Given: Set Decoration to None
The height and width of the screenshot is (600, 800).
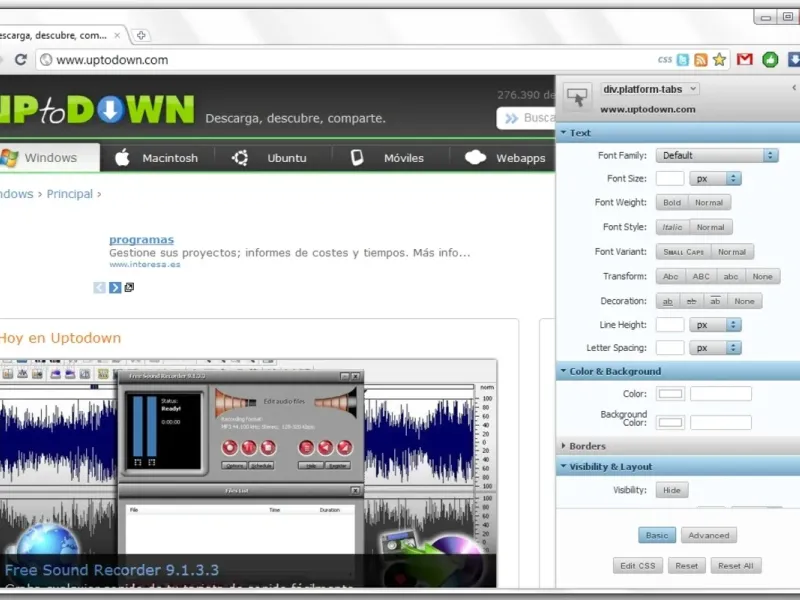Looking at the screenshot, I should (x=744, y=301).
